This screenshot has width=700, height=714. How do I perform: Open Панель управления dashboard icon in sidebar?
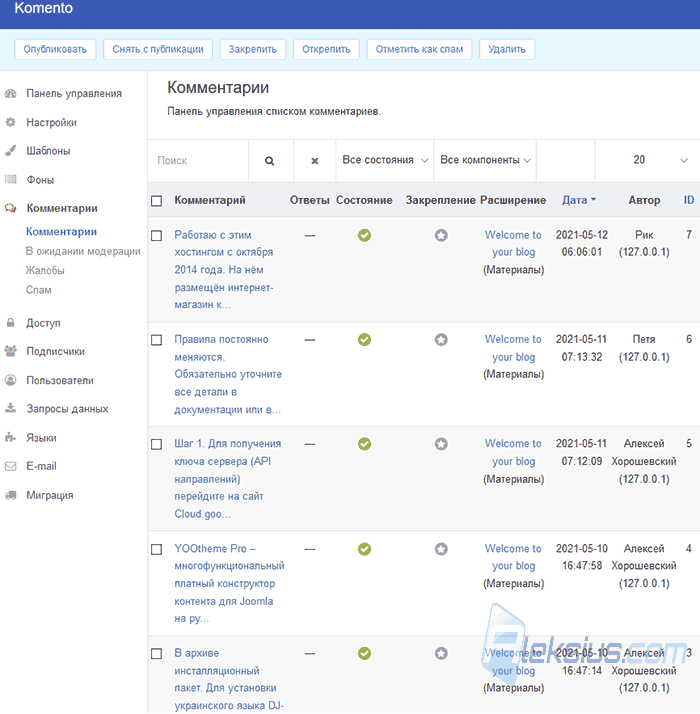(10, 94)
